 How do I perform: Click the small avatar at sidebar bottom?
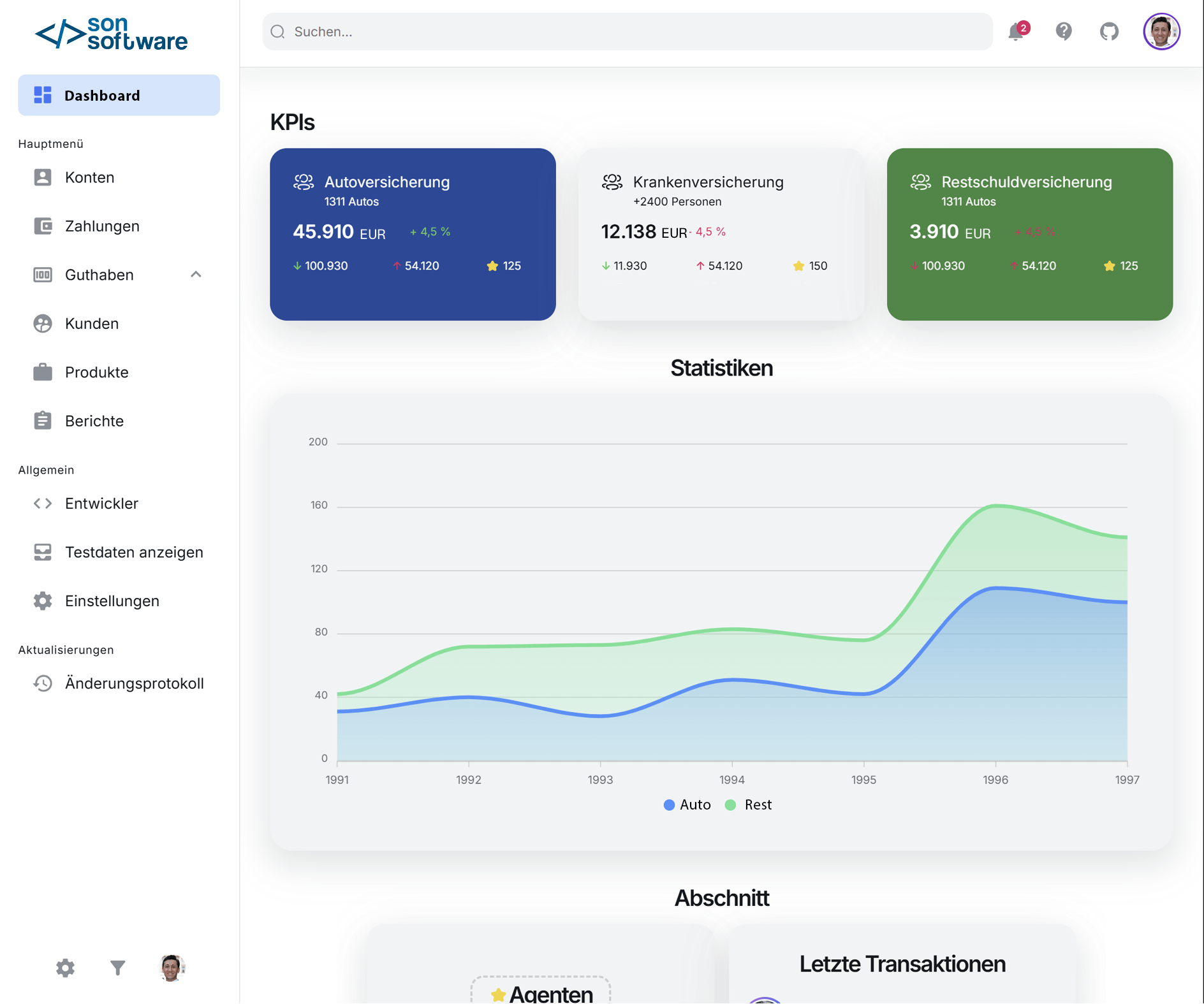click(171, 968)
